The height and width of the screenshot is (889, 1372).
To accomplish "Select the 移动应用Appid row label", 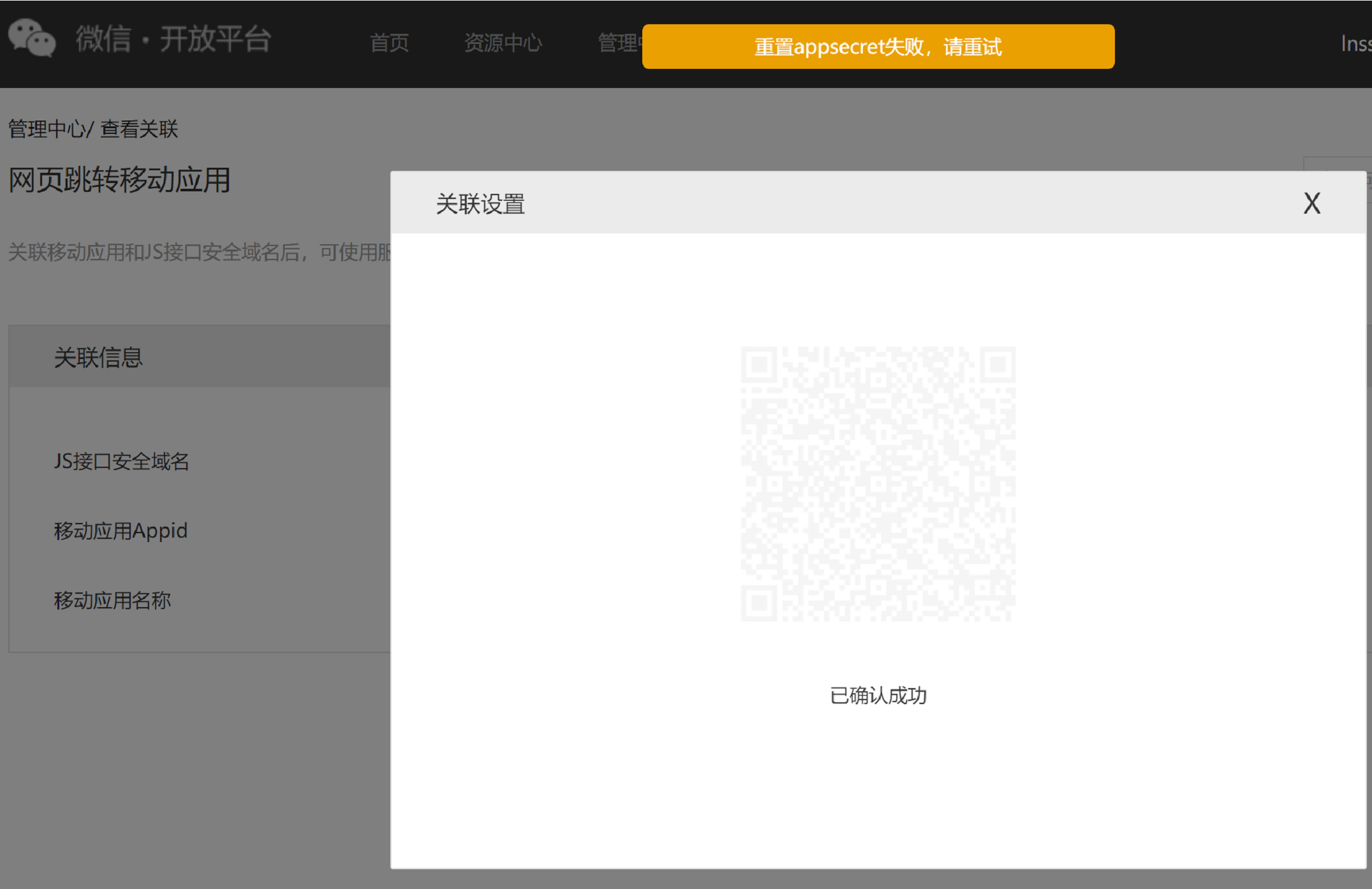I will tap(121, 531).
